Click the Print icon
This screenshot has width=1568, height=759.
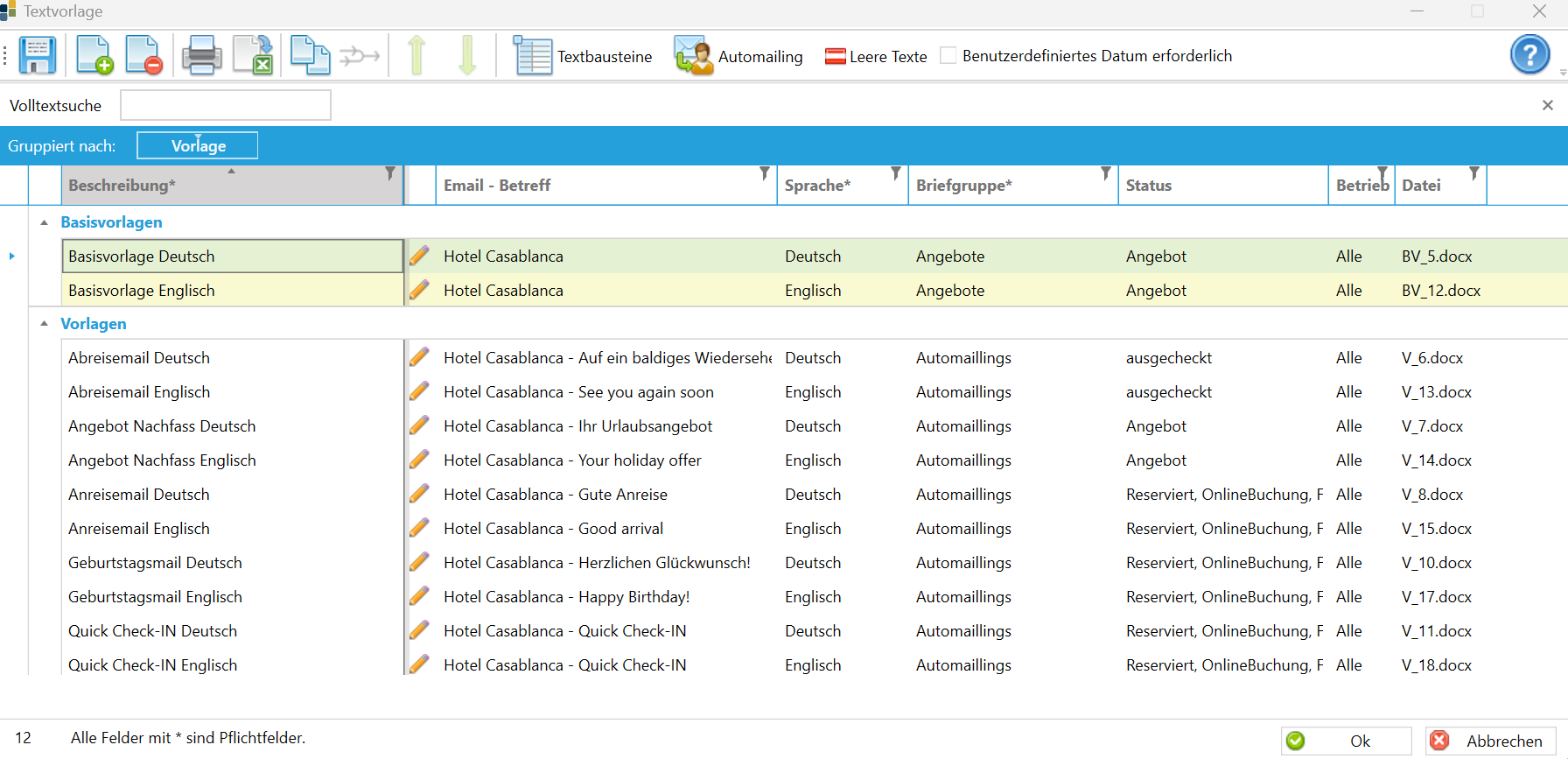[201, 56]
